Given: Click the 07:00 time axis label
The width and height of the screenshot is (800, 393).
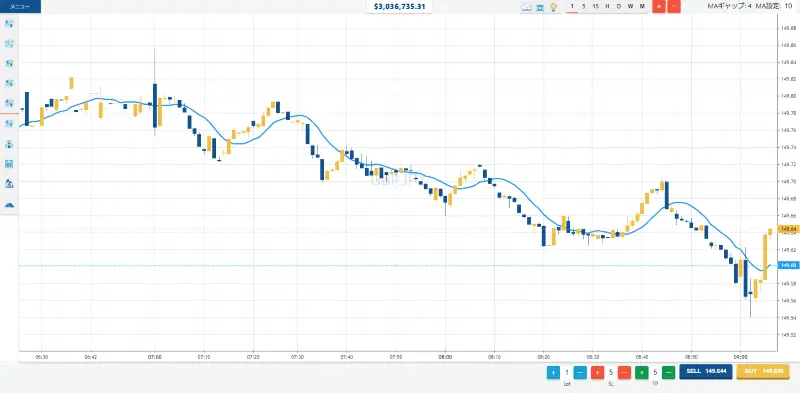Looking at the screenshot, I should (x=155, y=357).
